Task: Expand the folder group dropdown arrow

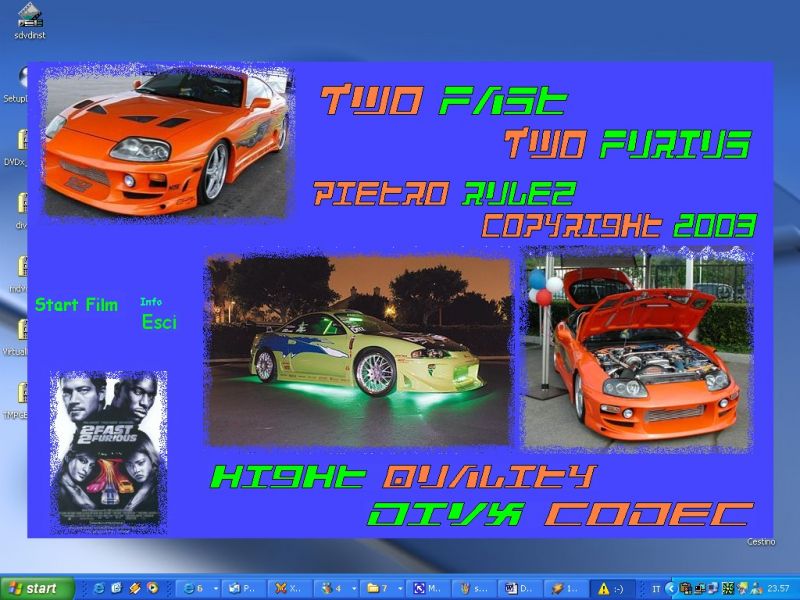Action: (x=399, y=588)
